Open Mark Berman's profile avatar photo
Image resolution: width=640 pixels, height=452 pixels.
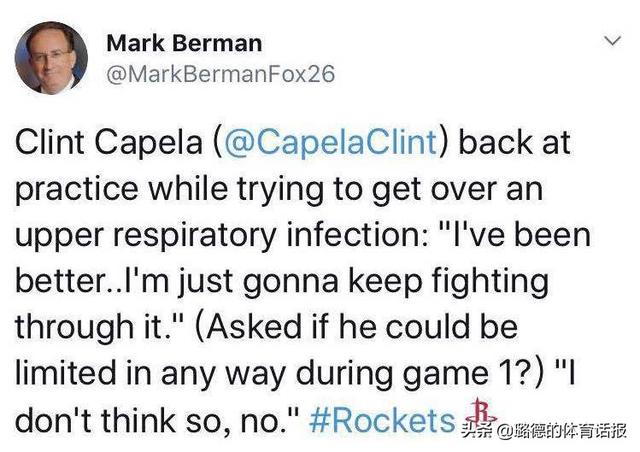[51, 58]
